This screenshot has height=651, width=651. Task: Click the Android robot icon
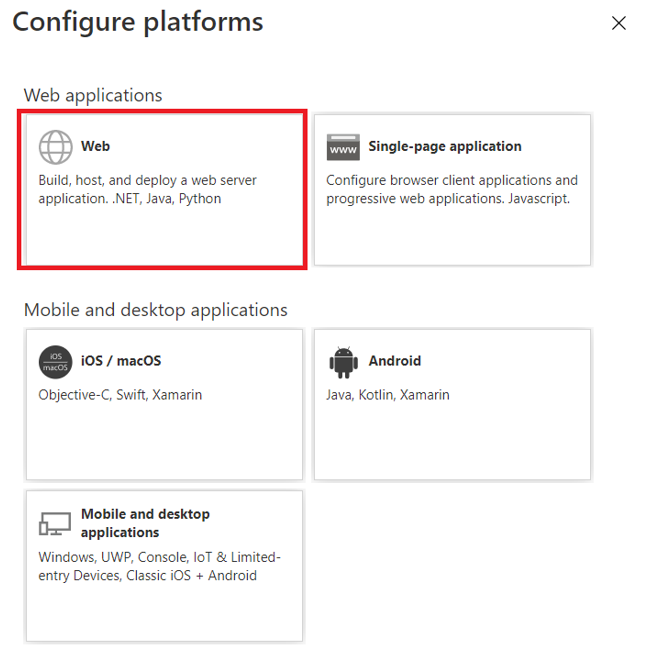[x=343, y=362]
